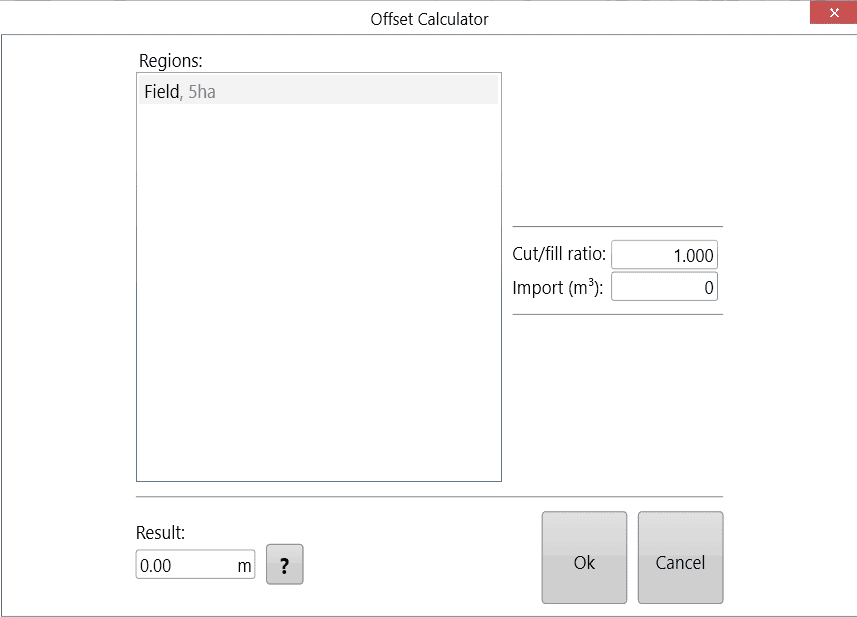
Task: Click the meter unit label next to Result
Action: tap(245, 564)
